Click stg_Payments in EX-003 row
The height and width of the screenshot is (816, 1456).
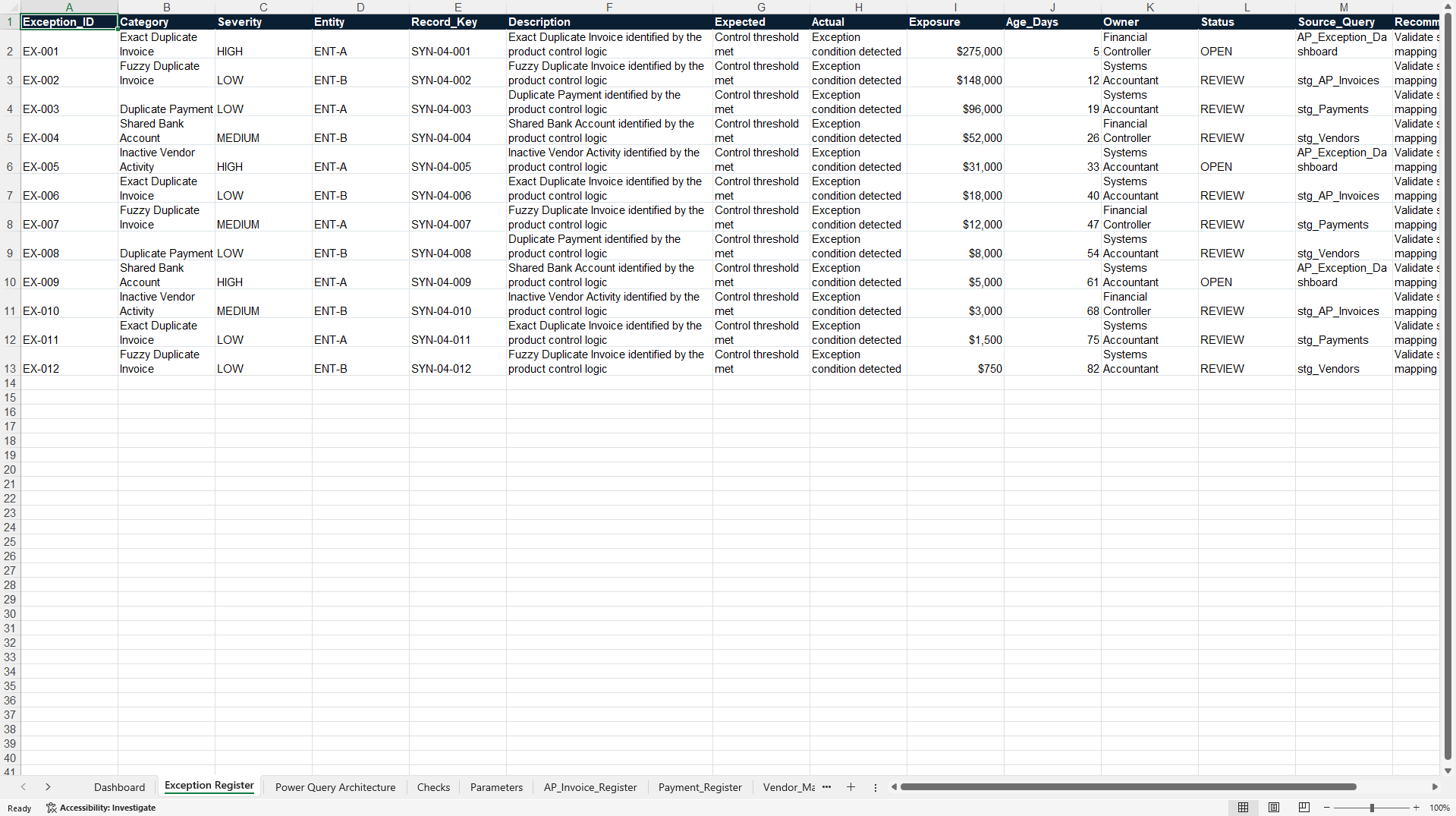pyautogui.click(x=1344, y=102)
